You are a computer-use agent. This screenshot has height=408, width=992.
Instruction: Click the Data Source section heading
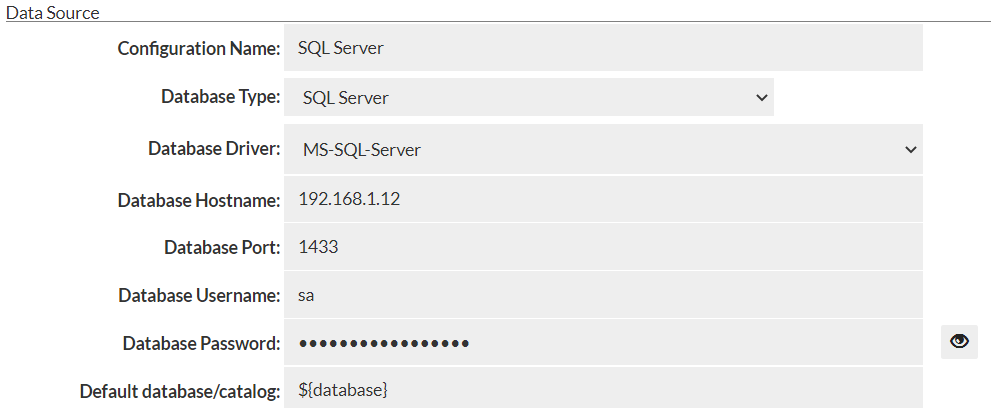click(53, 12)
